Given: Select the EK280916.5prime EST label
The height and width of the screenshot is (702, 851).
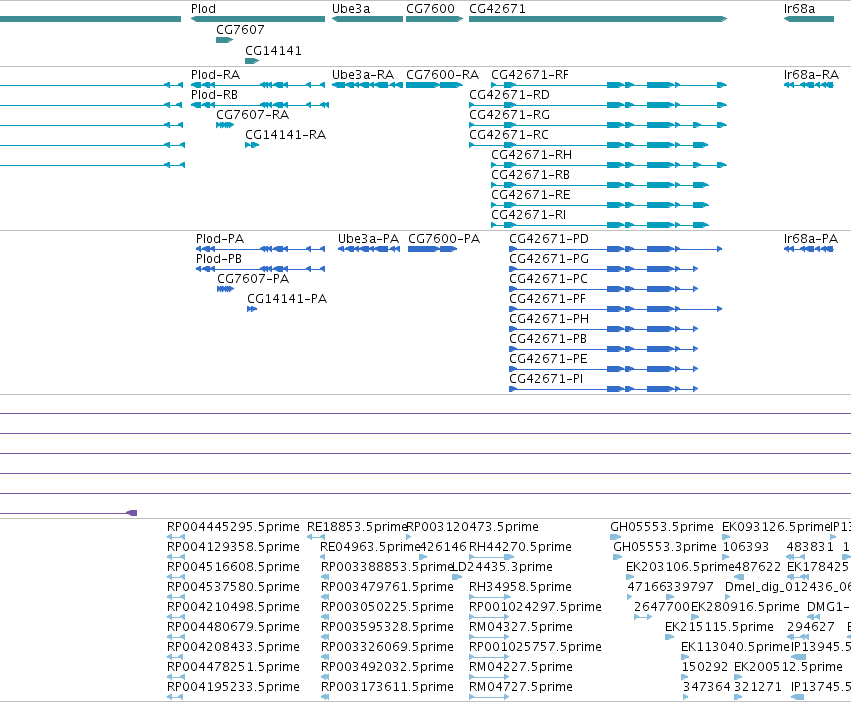Looking at the screenshot, I should 745,608.
